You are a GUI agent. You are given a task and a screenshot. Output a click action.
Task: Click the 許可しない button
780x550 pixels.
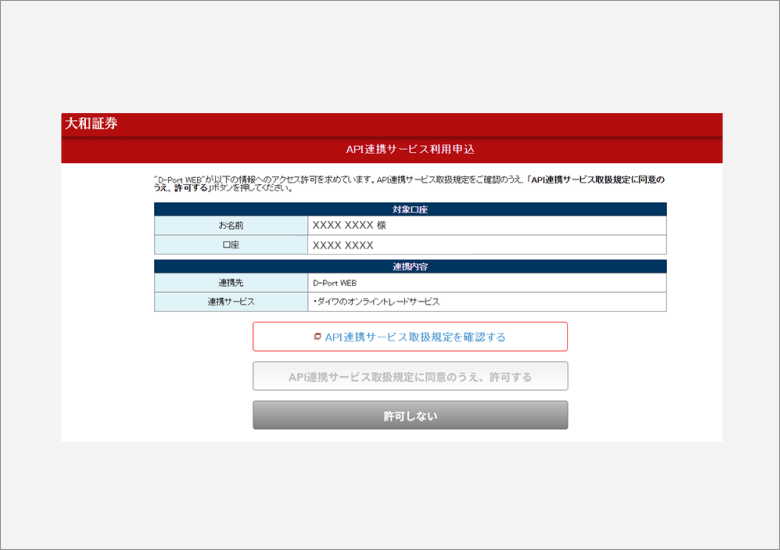410,415
